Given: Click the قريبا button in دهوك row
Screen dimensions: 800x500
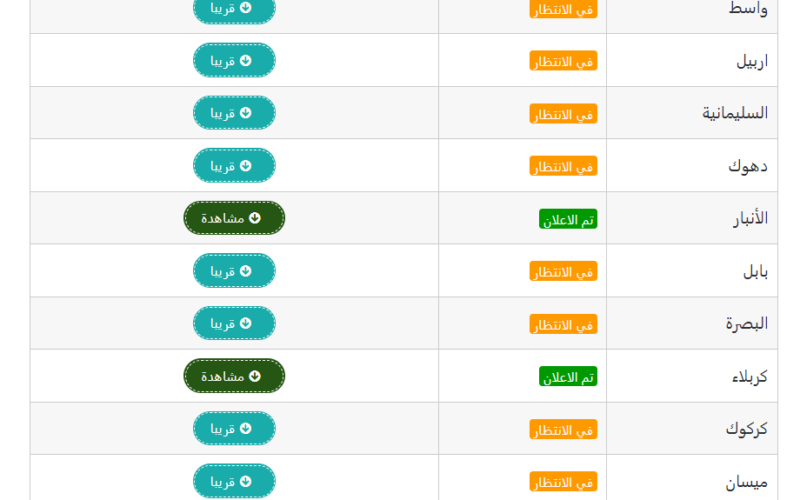Looking at the screenshot, I should [x=234, y=165].
